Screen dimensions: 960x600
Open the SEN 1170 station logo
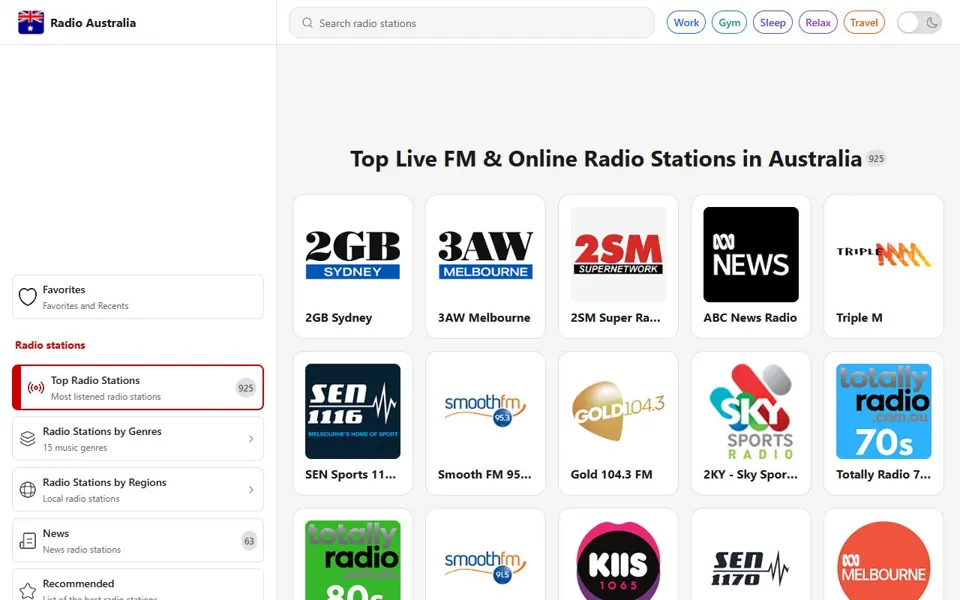[751, 560]
